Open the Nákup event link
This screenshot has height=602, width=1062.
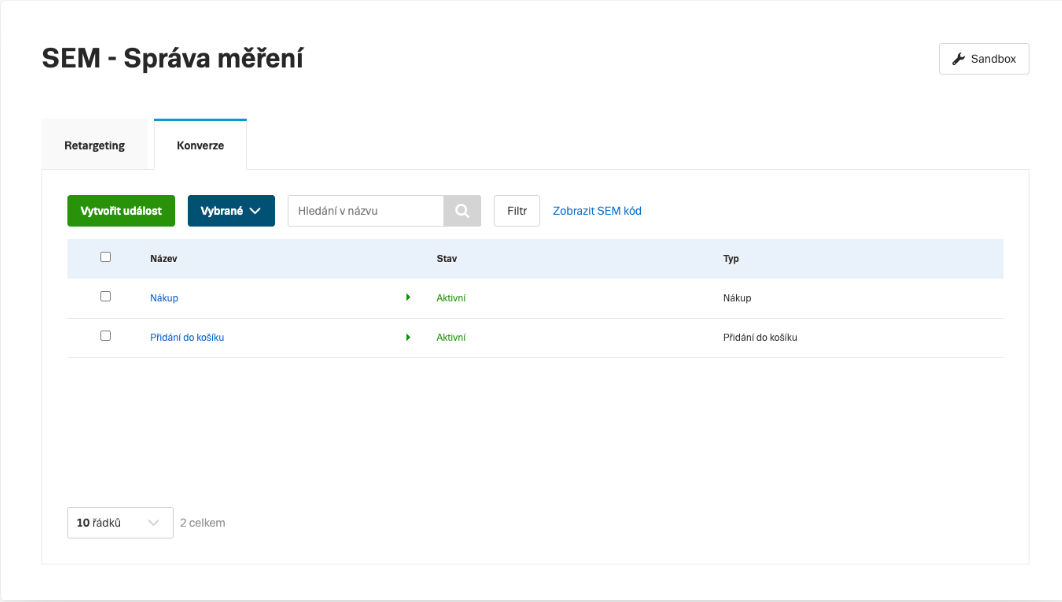click(x=164, y=298)
